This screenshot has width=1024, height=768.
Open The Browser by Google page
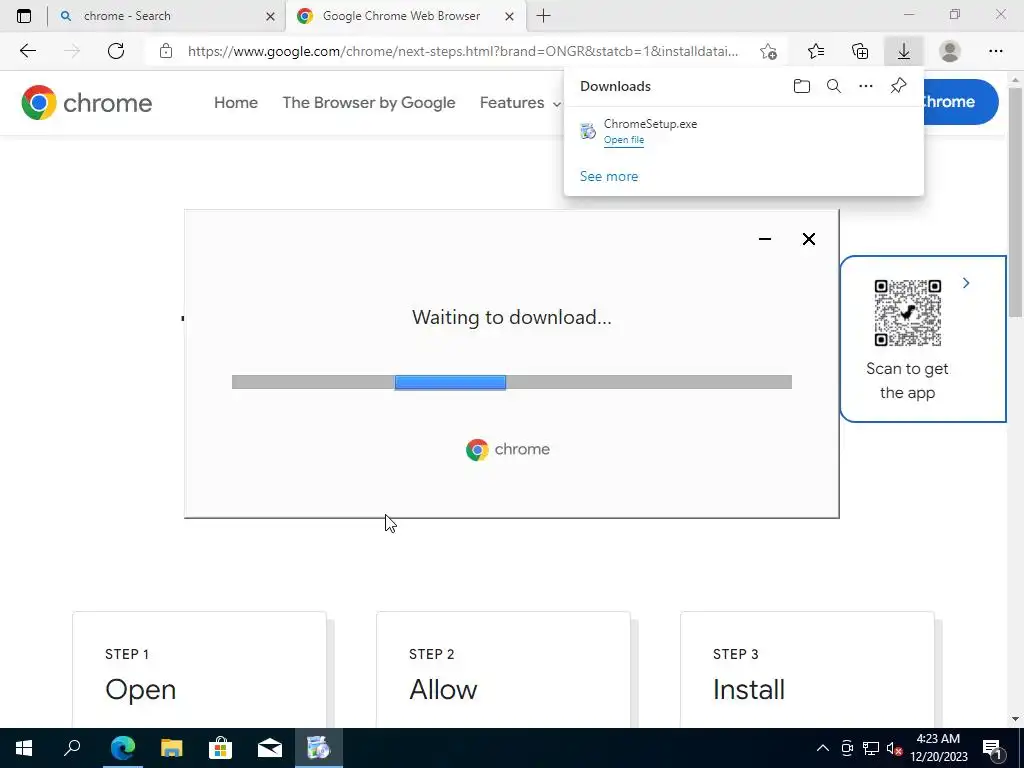click(369, 103)
